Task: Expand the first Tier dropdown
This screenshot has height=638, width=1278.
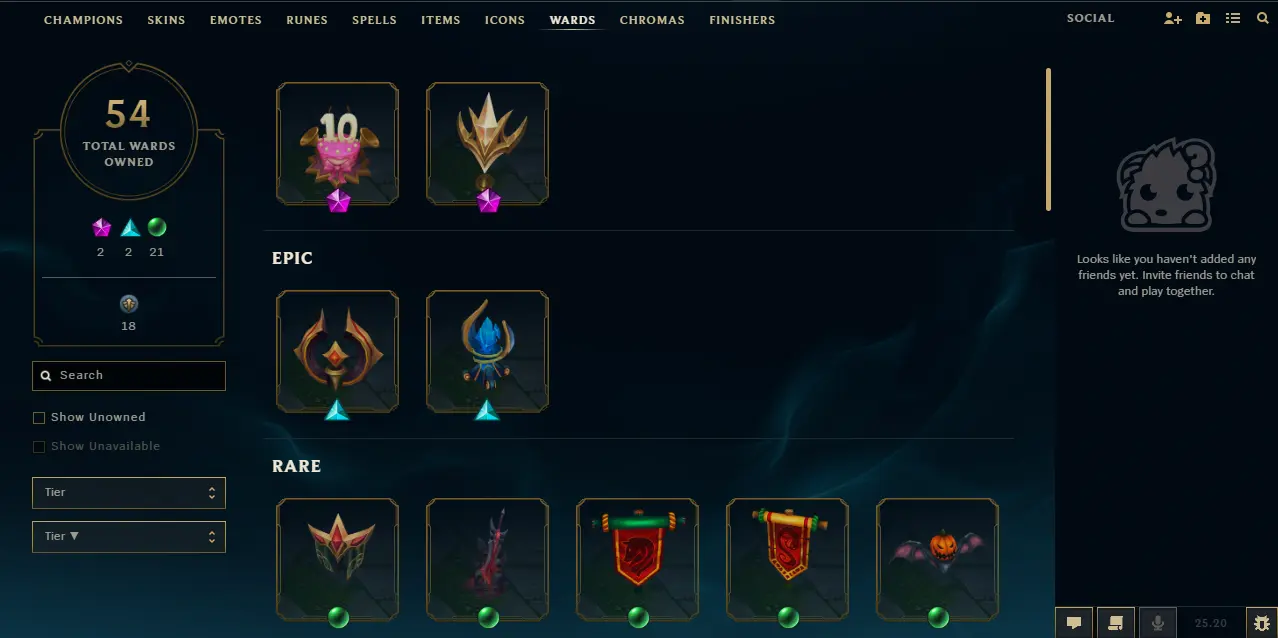Action: click(129, 493)
